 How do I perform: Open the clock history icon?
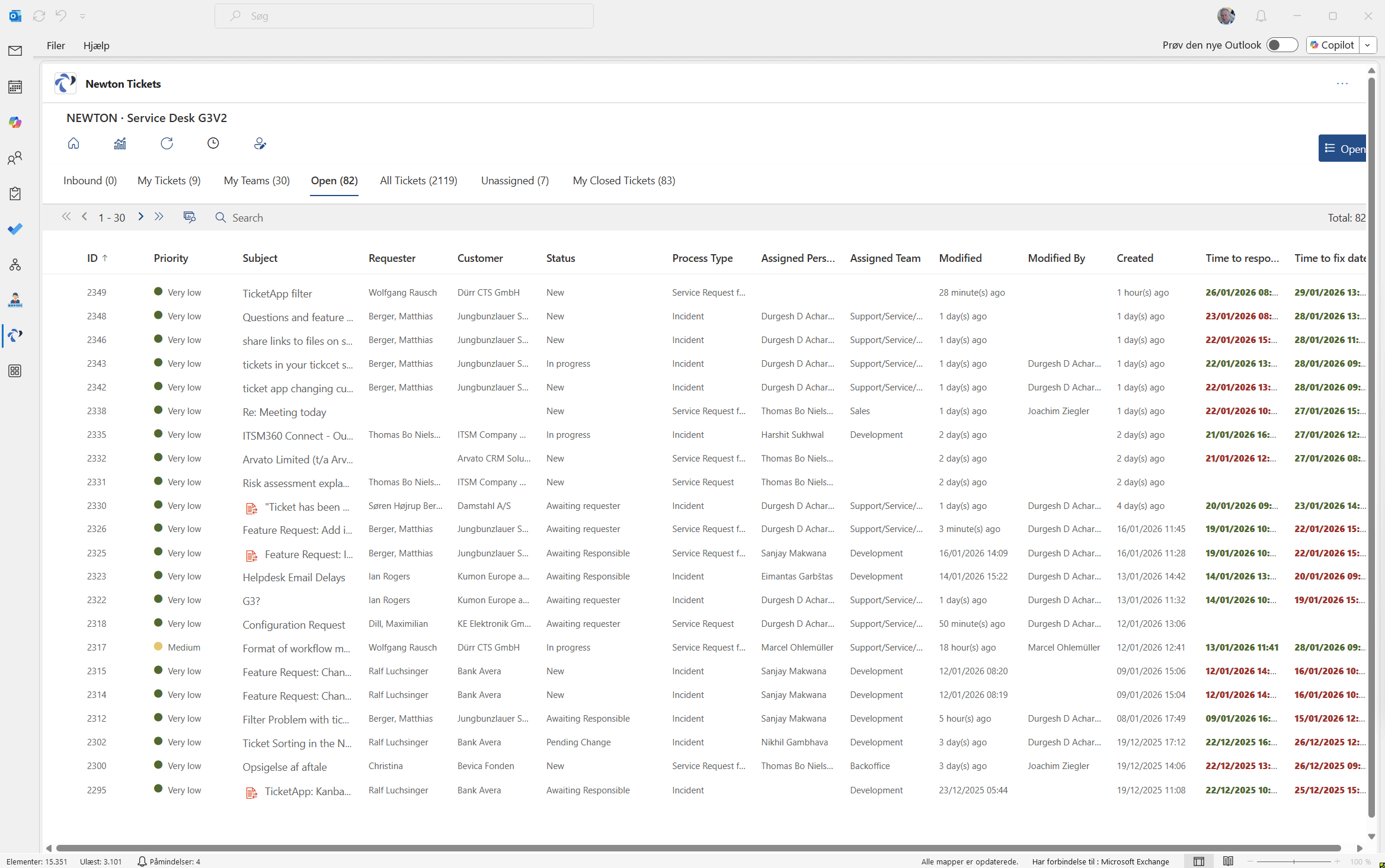(213, 143)
